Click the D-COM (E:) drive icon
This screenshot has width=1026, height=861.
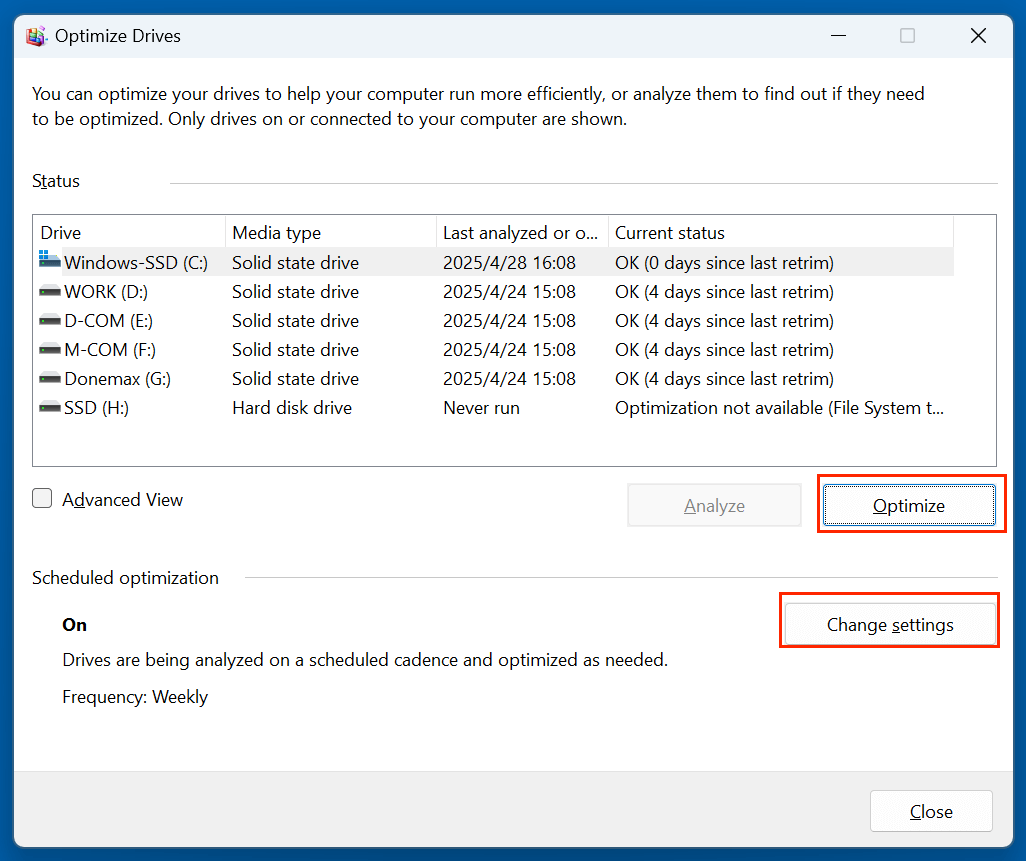click(49, 320)
